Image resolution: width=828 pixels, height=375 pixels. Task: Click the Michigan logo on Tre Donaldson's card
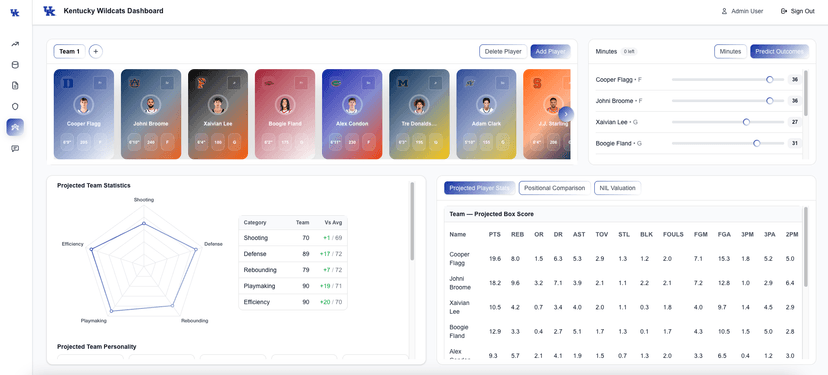[403, 83]
